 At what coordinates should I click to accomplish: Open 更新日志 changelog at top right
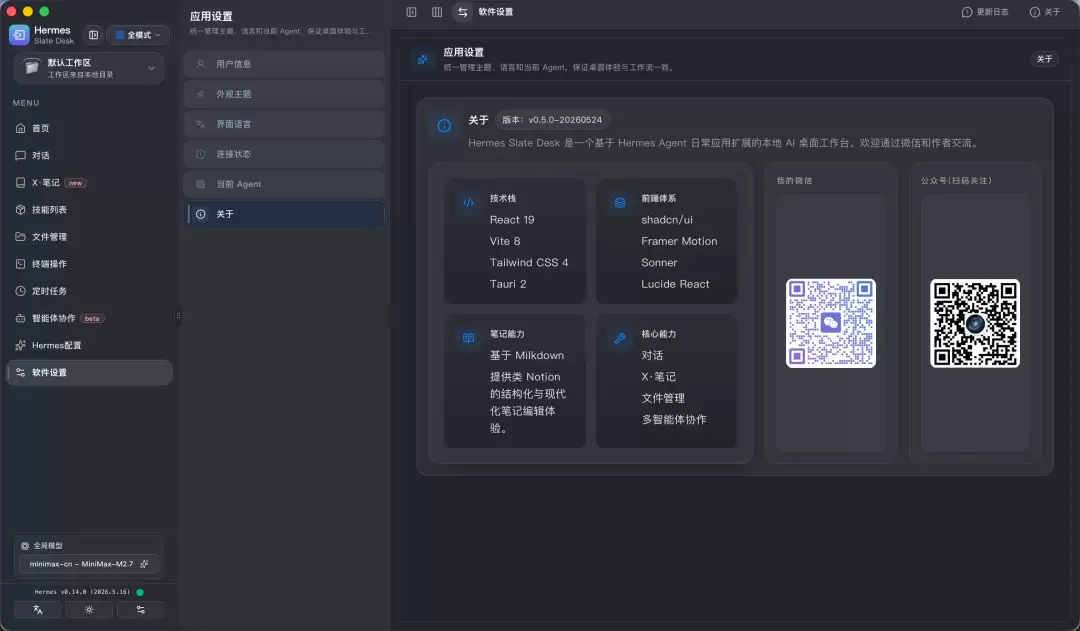[x=985, y=12]
